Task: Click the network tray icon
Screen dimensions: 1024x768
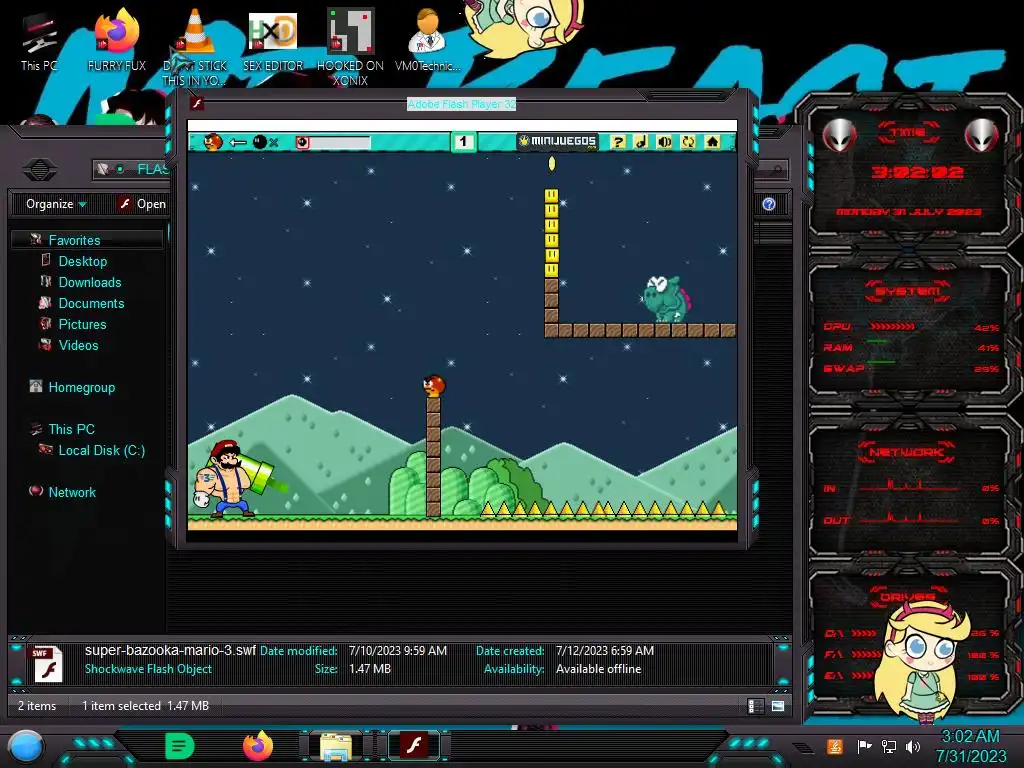Action: [888, 746]
